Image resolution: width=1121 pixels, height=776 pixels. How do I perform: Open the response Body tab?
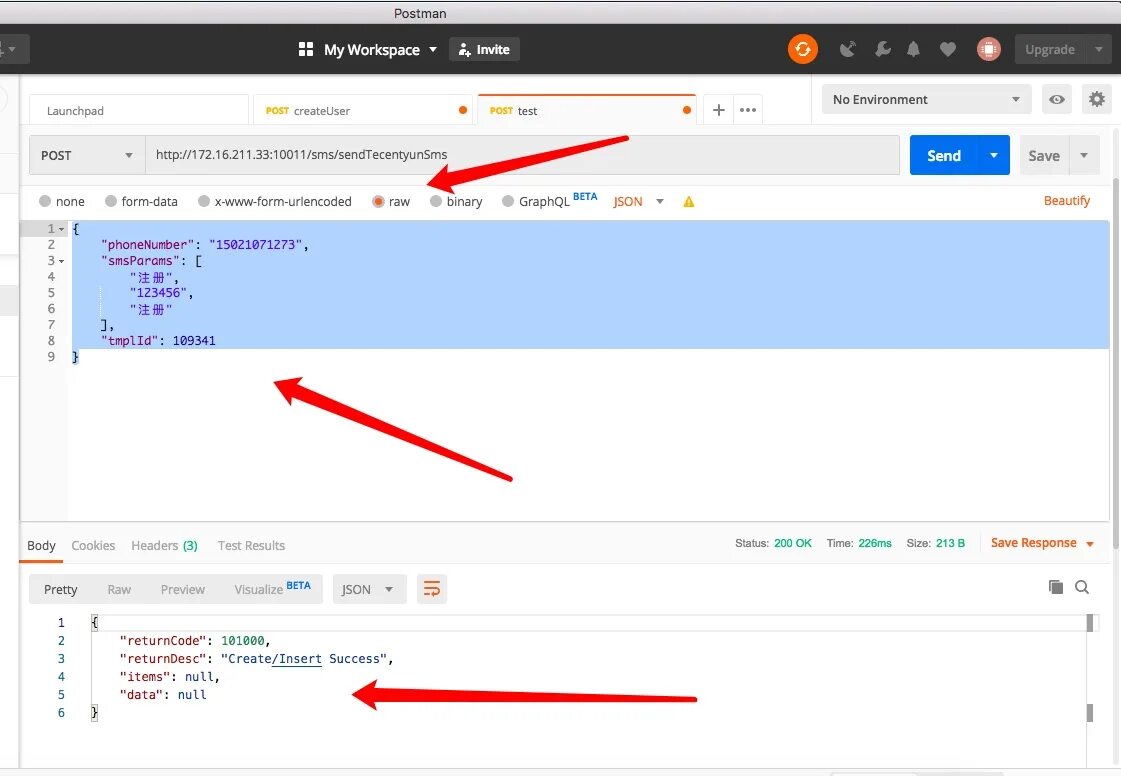(41, 546)
